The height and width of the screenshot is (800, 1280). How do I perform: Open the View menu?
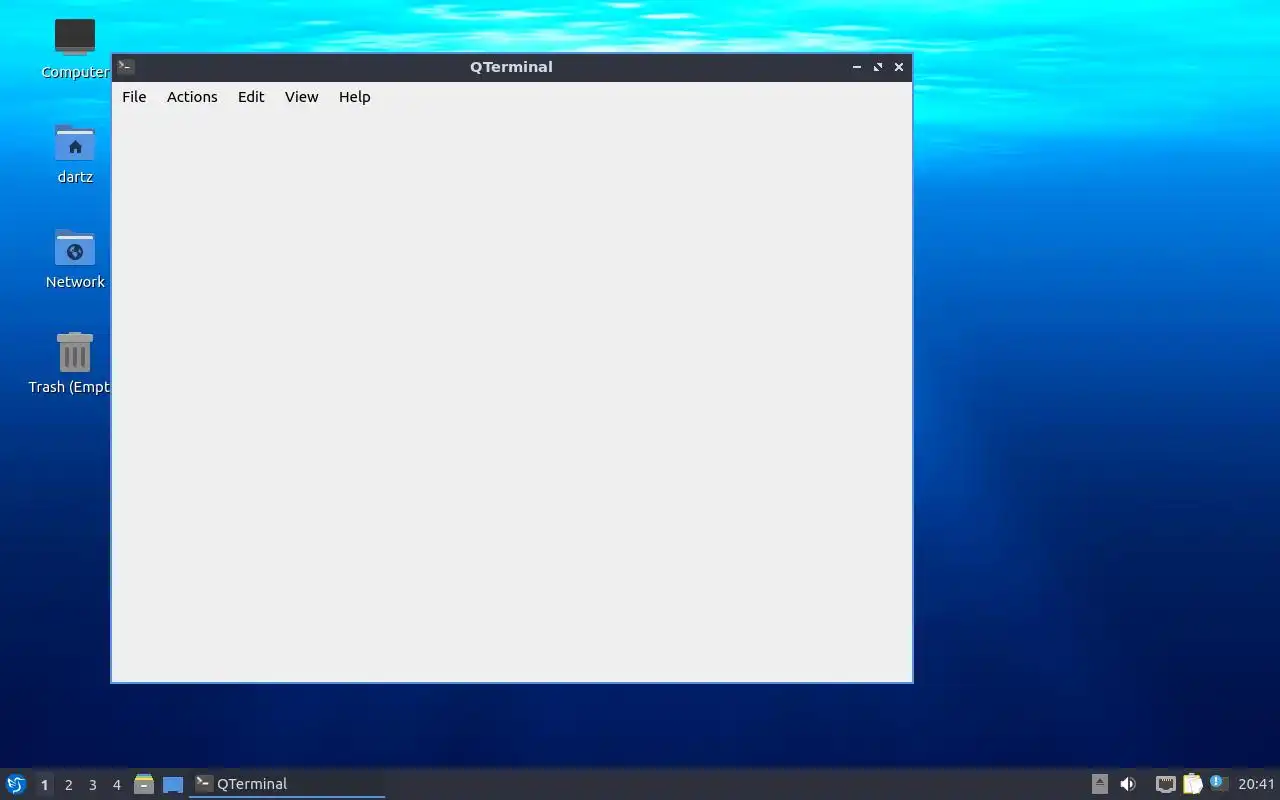pyautogui.click(x=301, y=97)
